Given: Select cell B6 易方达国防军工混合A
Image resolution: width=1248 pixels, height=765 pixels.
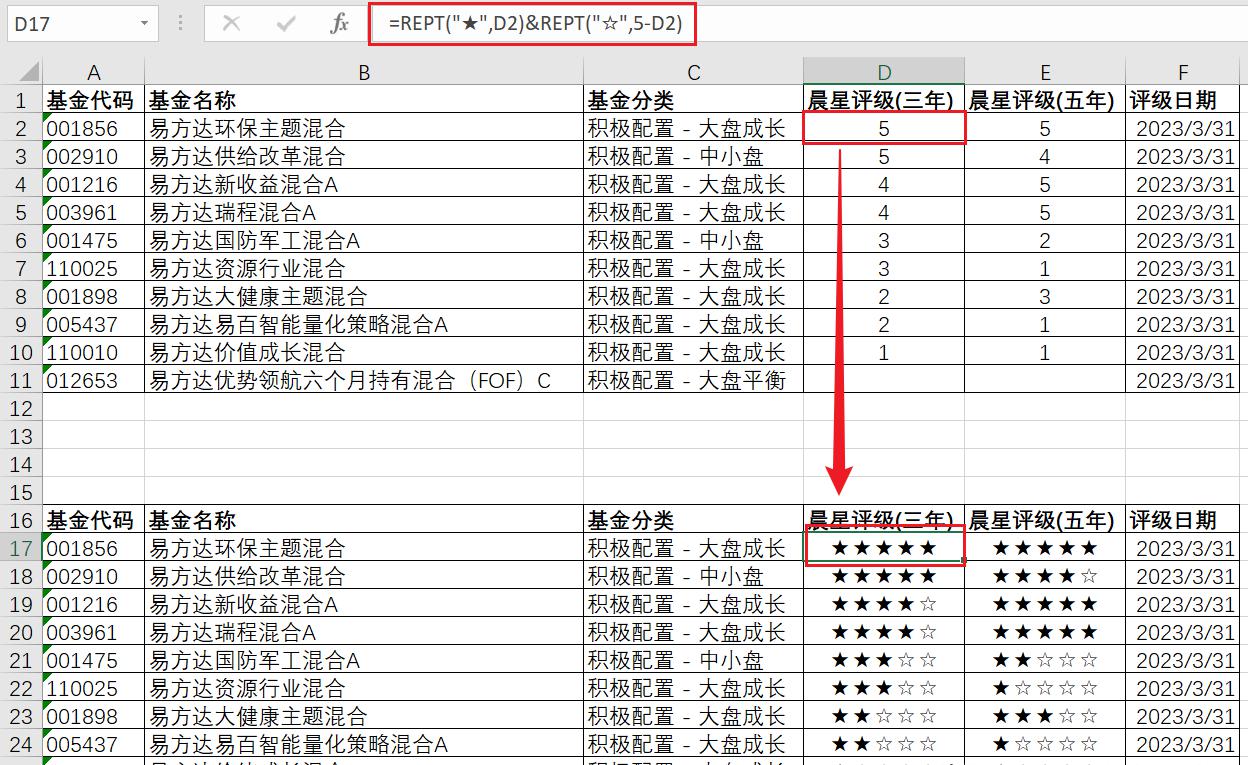Looking at the screenshot, I should [x=364, y=240].
